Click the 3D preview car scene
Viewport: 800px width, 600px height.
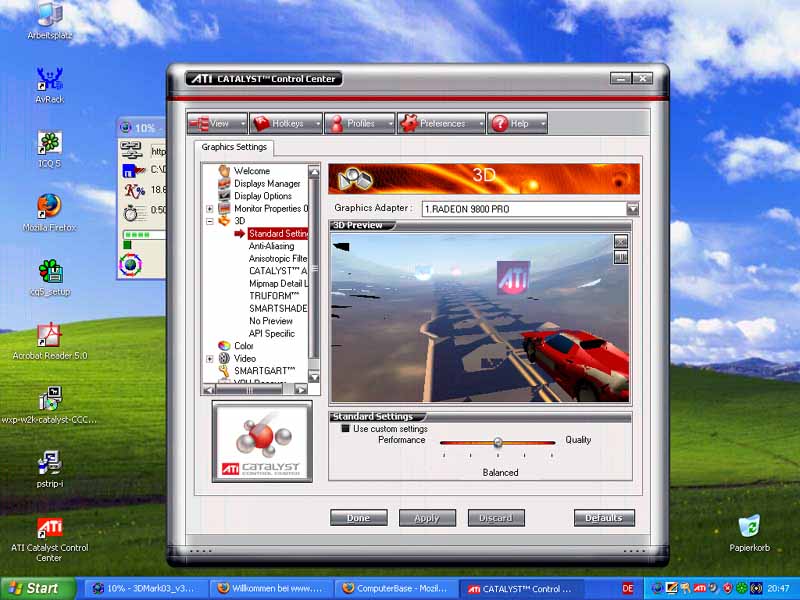point(480,318)
